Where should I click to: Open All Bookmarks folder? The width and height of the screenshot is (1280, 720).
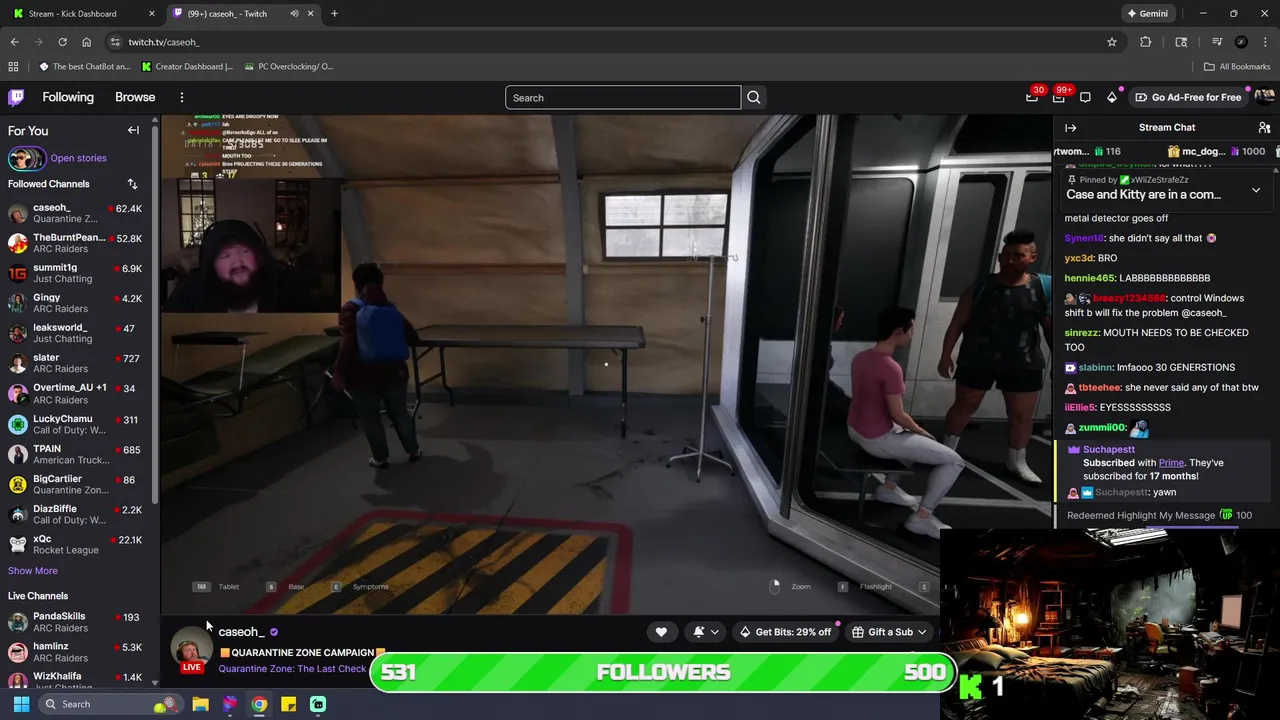[1237, 67]
